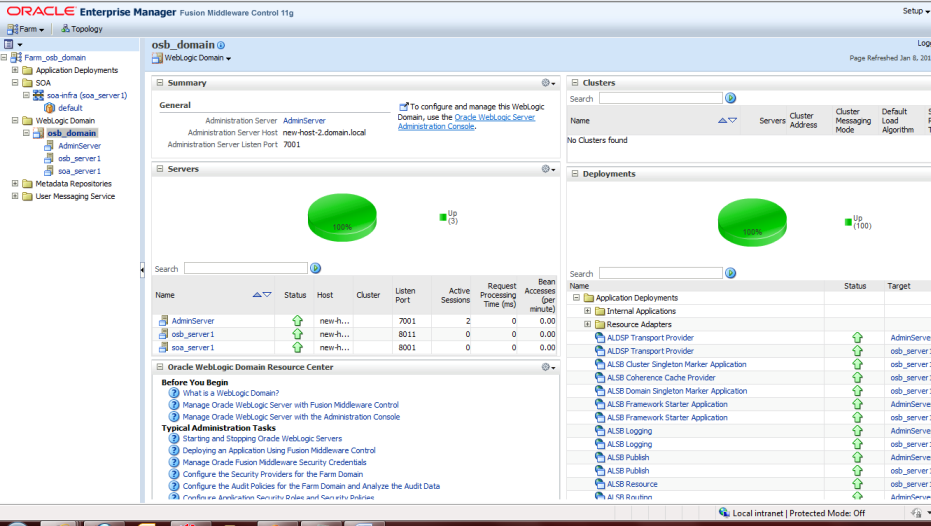This screenshot has height=526, width=931.
Task: Expand the Application Deployments tree node
Action: [x=15, y=71]
